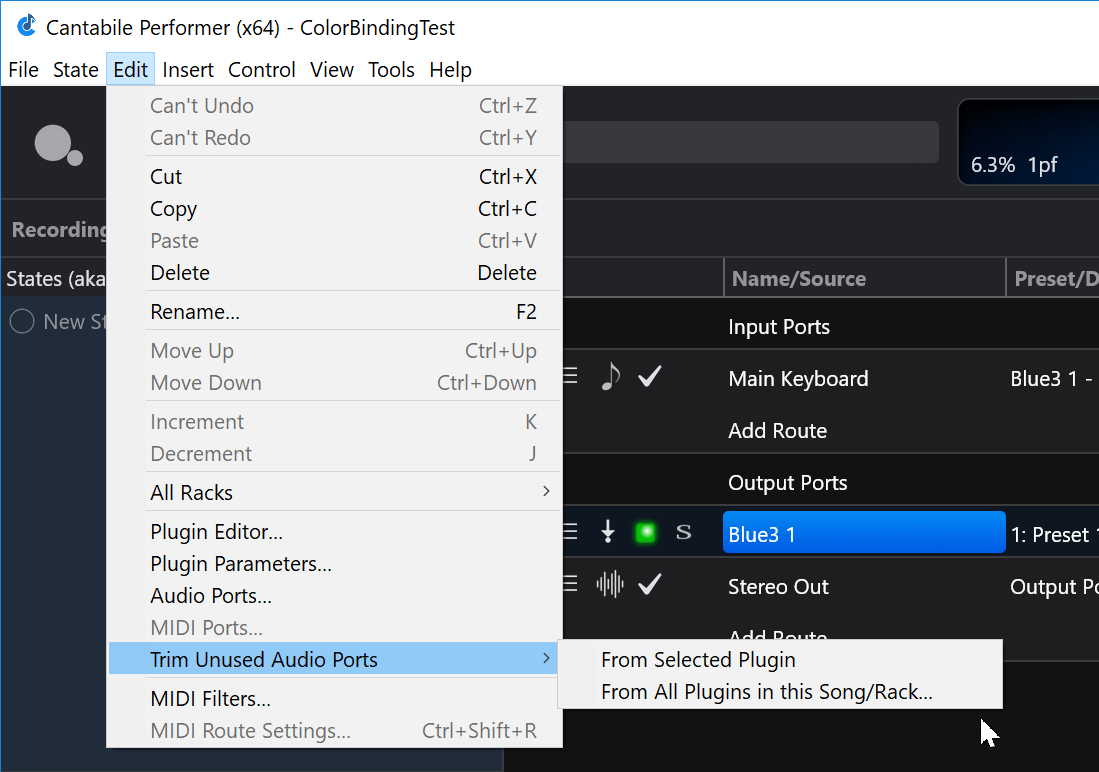The image size is (1099, 772).
Task: Choose Cut from the Edit menu
Action: click(x=335, y=177)
